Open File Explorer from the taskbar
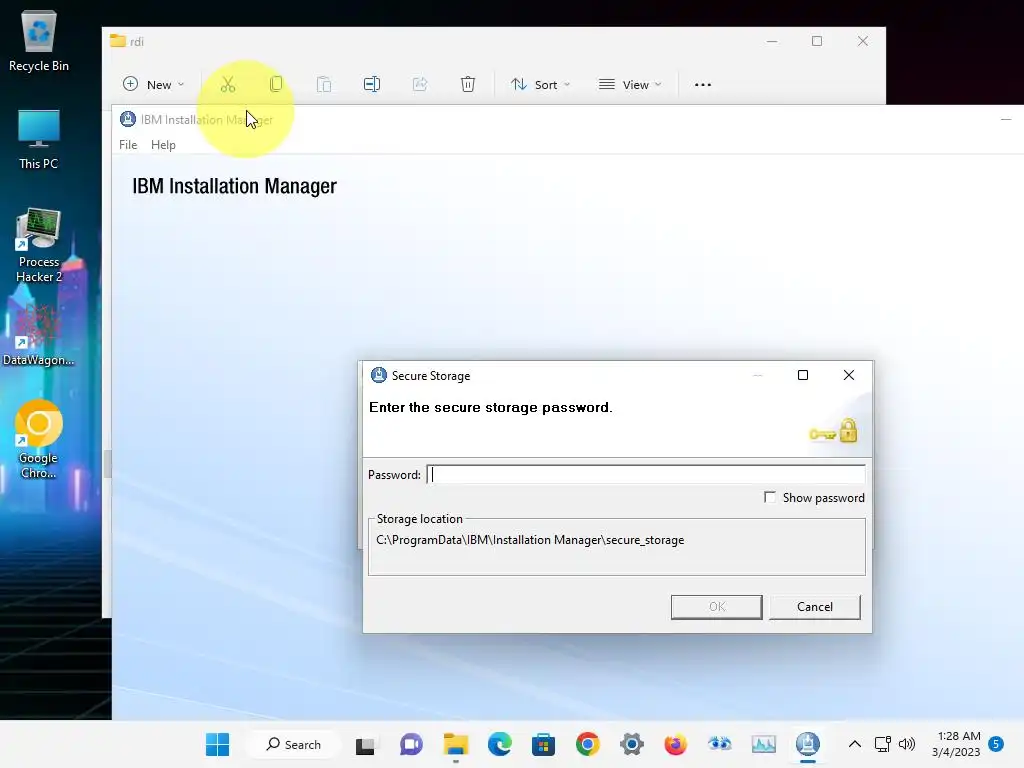The image size is (1024, 768). (x=455, y=744)
